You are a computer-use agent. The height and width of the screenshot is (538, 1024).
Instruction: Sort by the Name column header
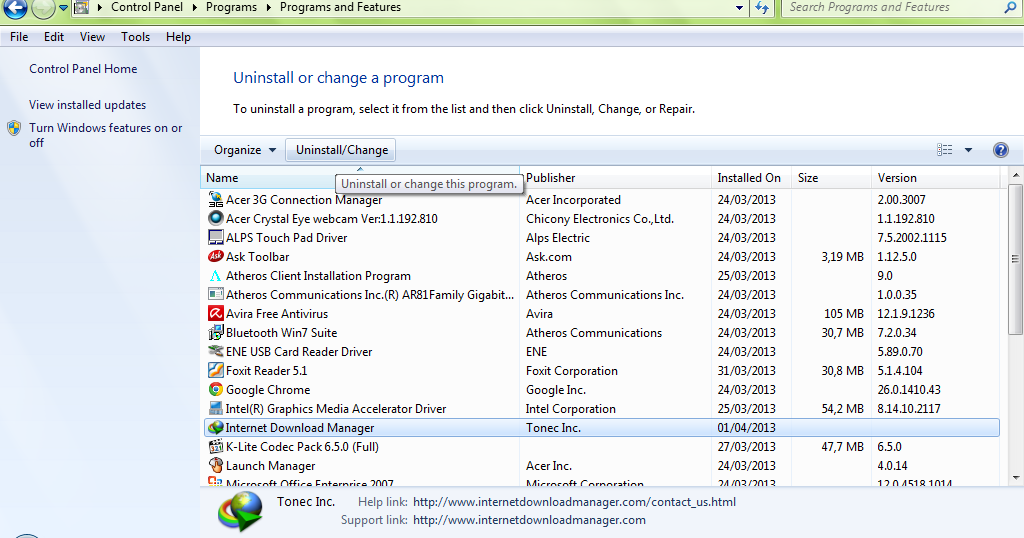tap(360, 178)
